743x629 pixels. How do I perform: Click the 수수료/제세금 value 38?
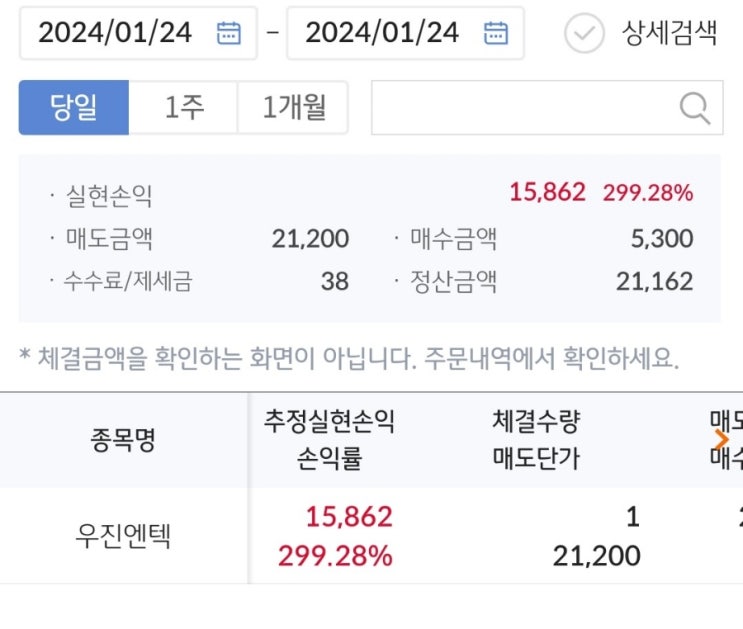pos(334,282)
